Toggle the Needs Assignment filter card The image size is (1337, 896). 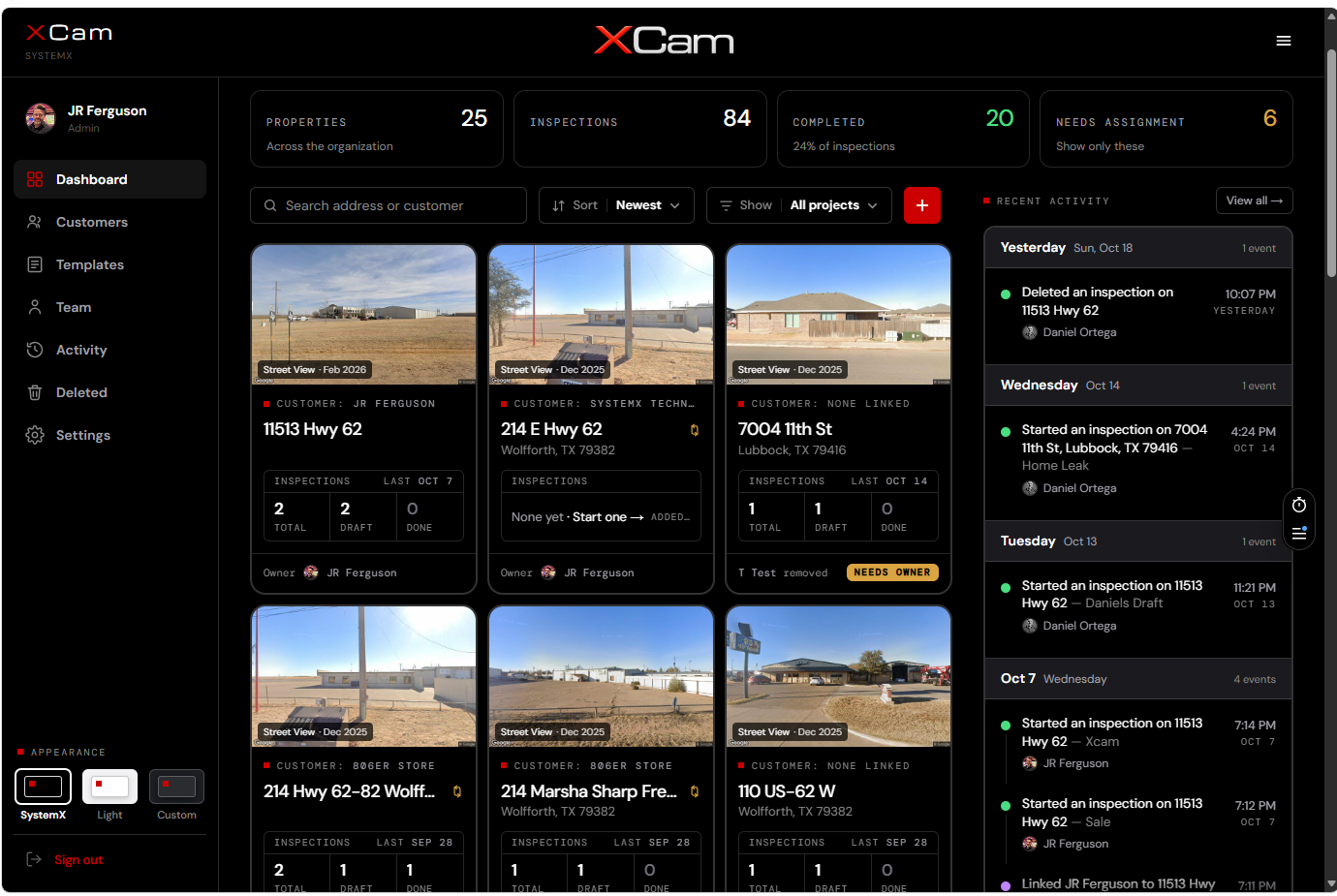tap(1166, 129)
